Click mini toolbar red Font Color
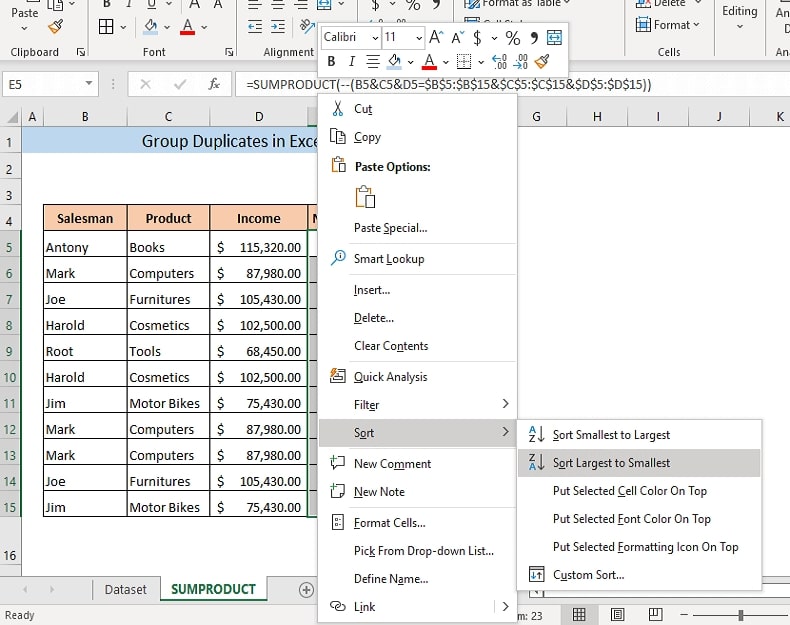790x625 pixels. (x=429, y=61)
